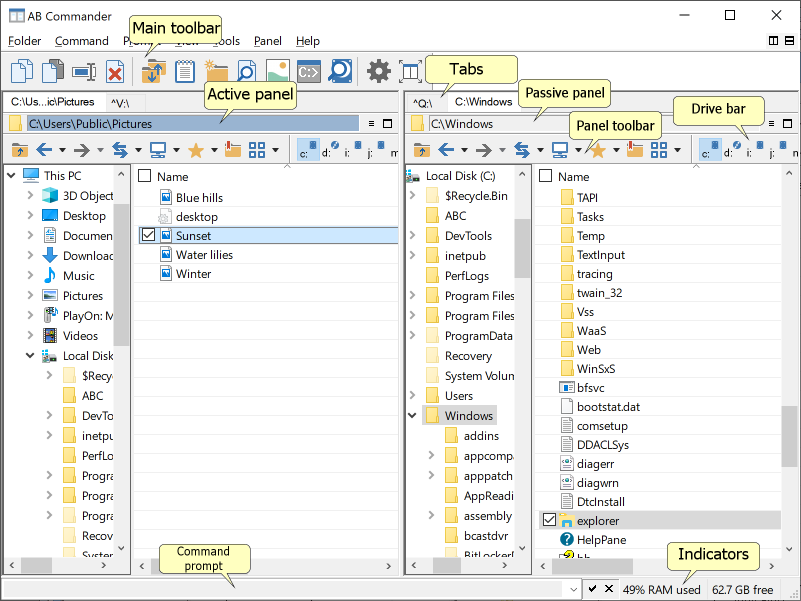Screen dimensions: 801x601
Task: Open the Folder menu
Action: tap(25, 41)
